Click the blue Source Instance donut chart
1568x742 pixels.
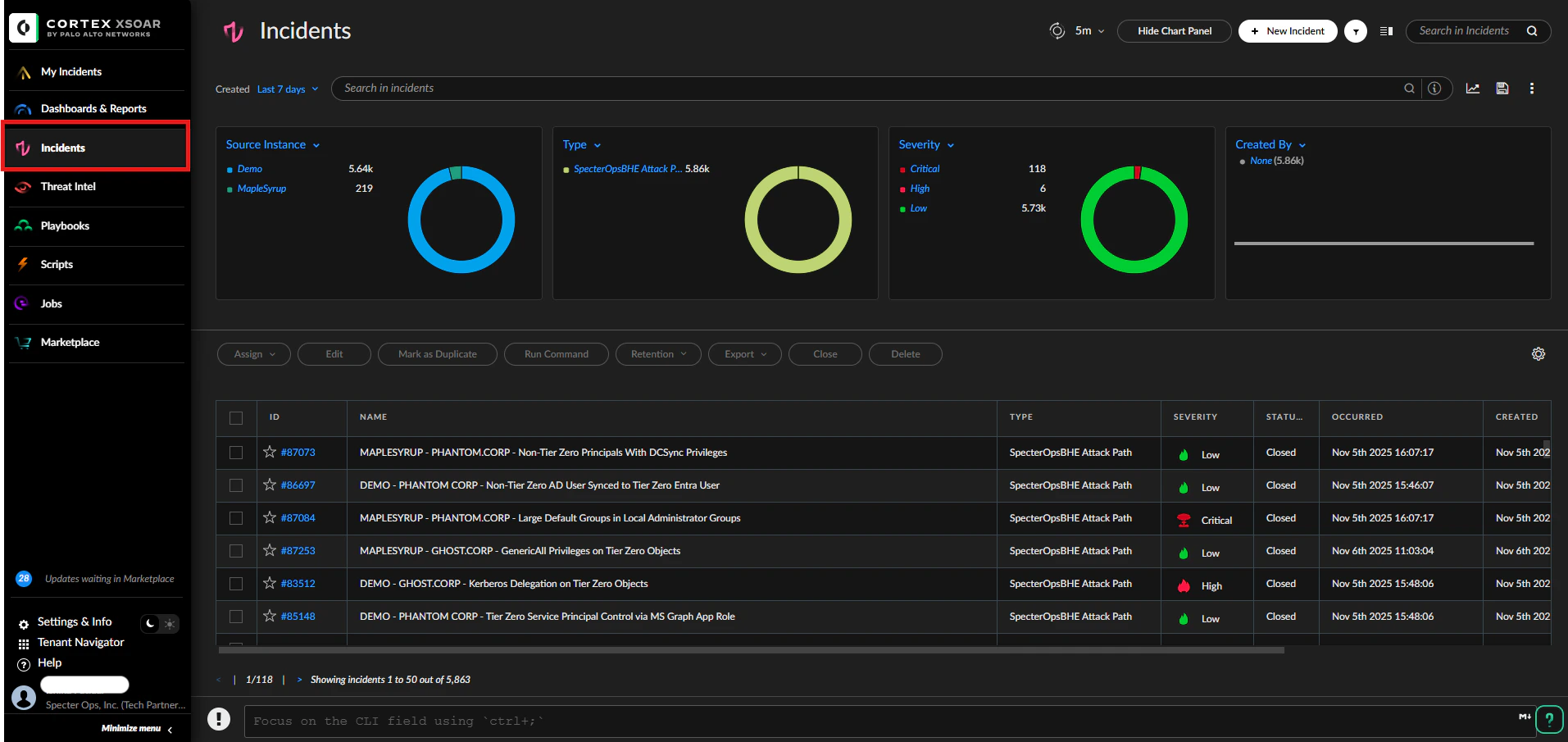pos(461,220)
